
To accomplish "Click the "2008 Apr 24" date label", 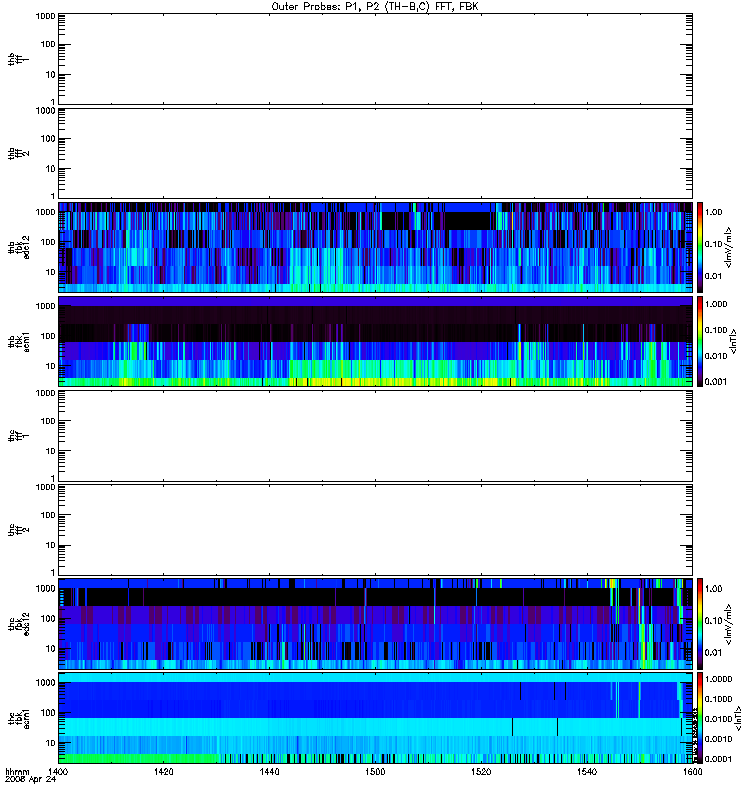I will coord(31,780).
